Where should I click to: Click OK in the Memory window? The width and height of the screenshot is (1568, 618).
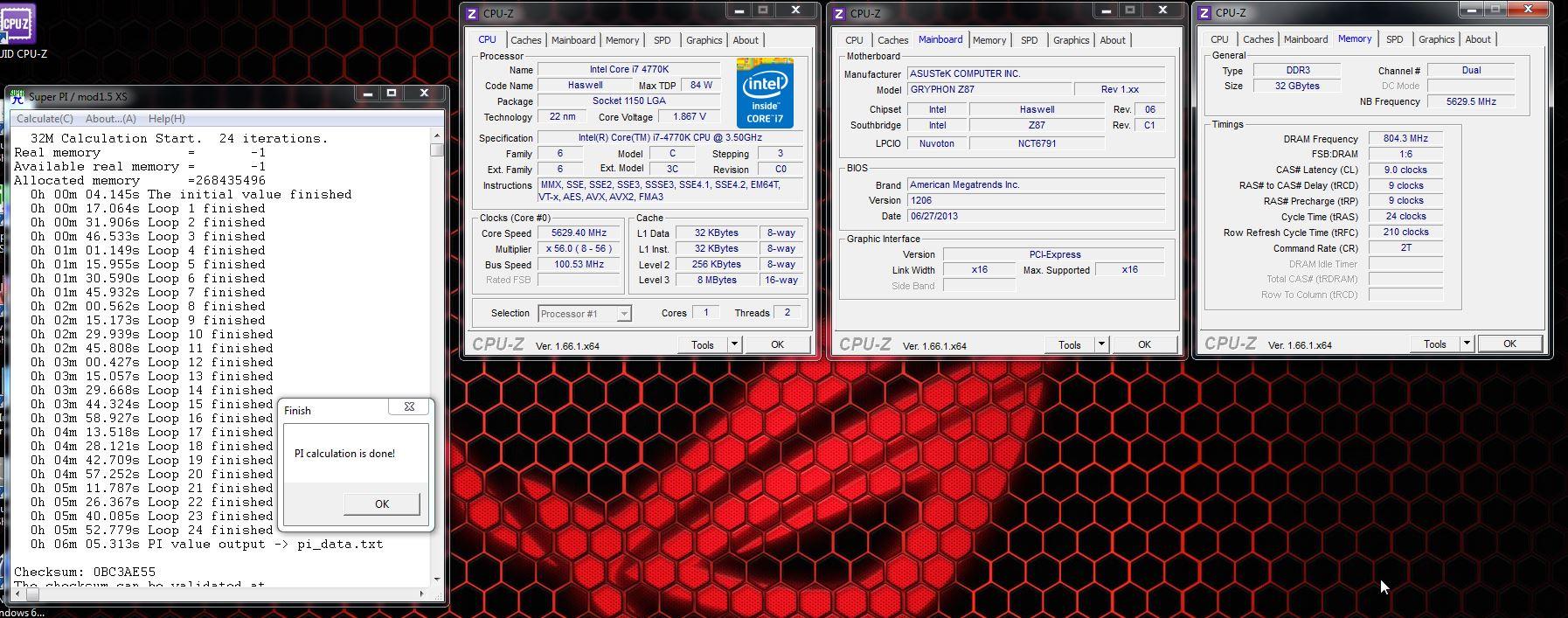click(x=1509, y=344)
